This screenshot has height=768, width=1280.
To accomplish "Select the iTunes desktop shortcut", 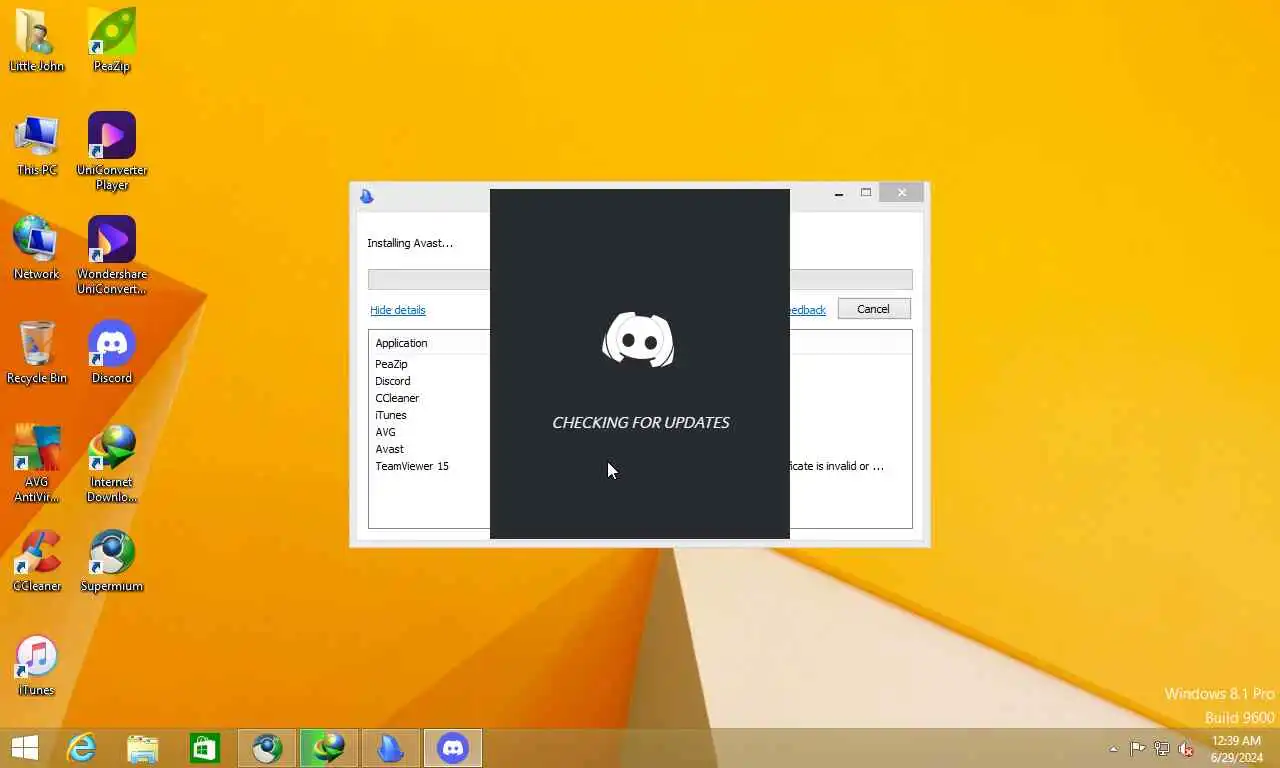I will coord(36,664).
